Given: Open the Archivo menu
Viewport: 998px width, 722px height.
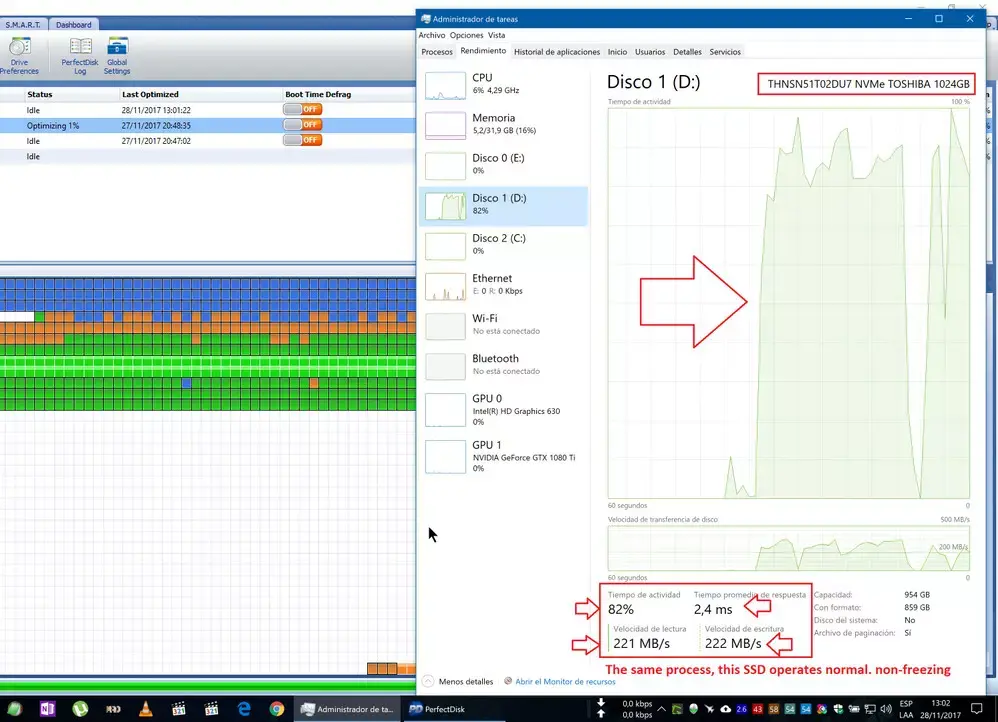Looking at the screenshot, I should [x=432, y=35].
